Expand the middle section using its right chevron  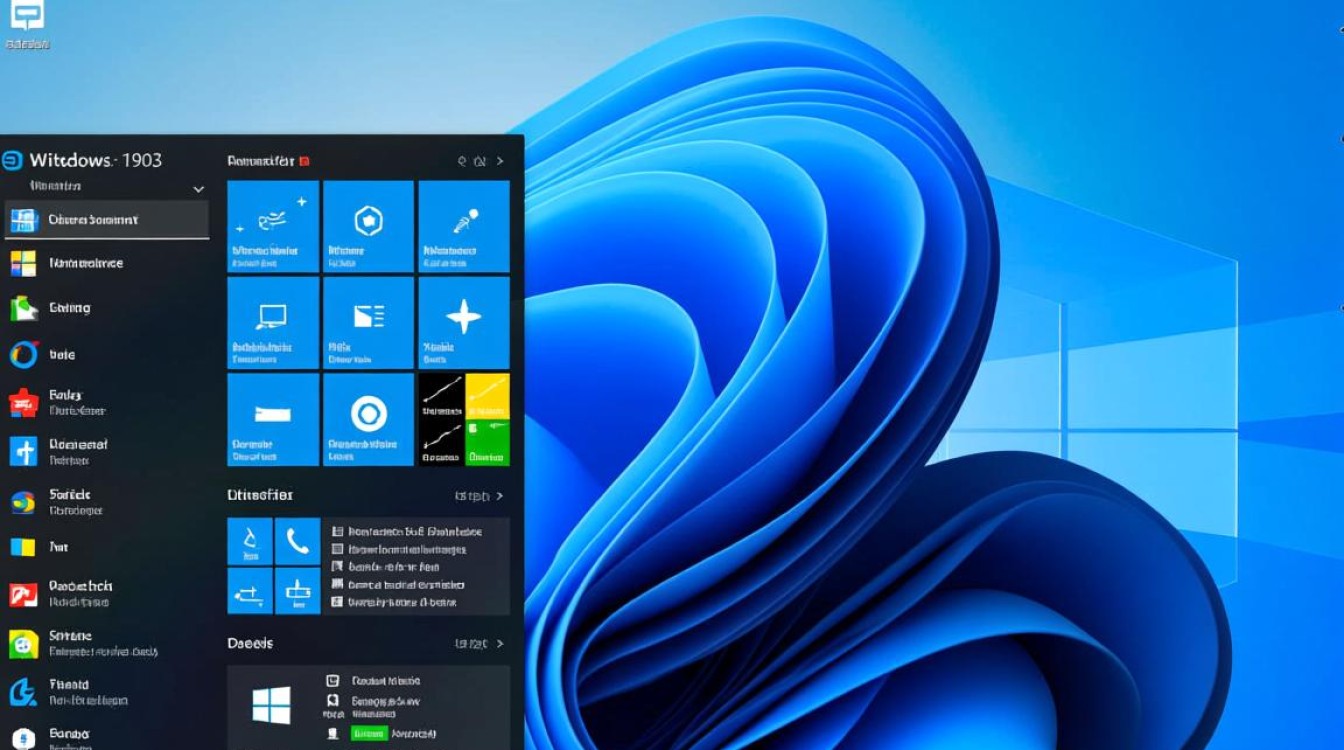pyautogui.click(x=500, y=496)
